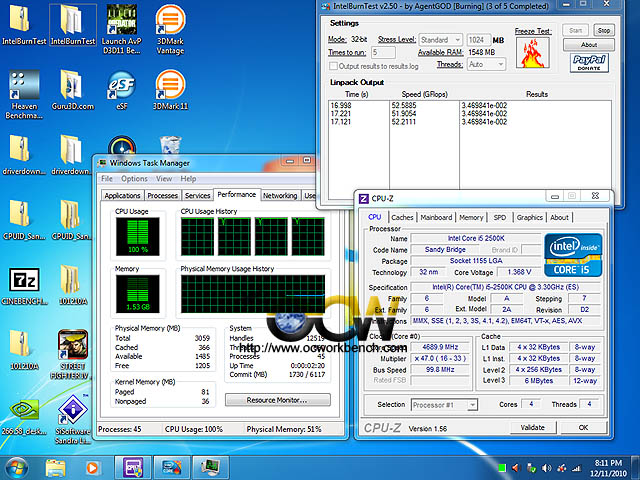Open Windows Explorer from taskbar
Screen dimensions: 640x480
tap(55, 468)
